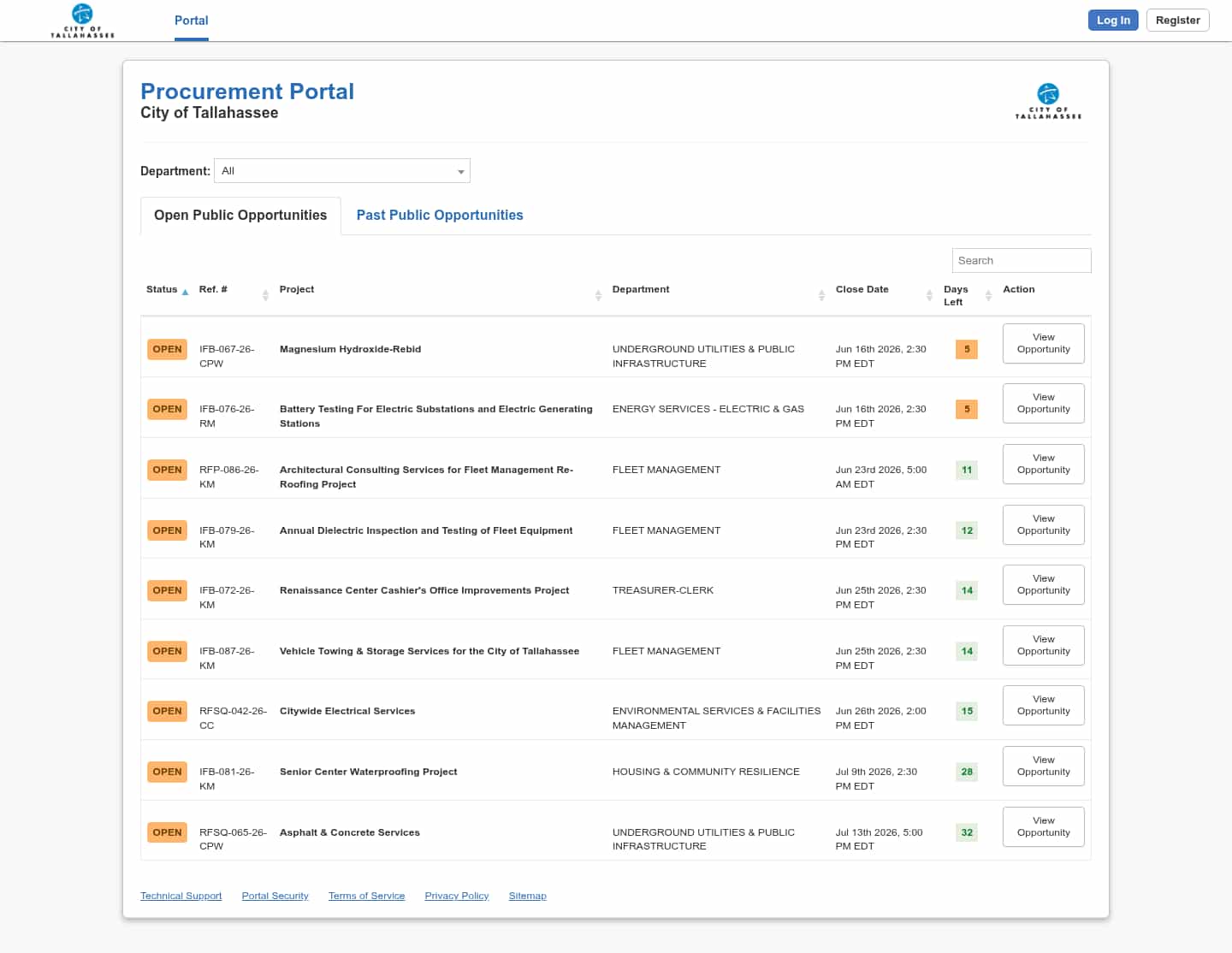This screenshot has height=953, width=1232.
Task: View Opportunity for Battery Testing For Electric Substations
Action: point(1044,403)
